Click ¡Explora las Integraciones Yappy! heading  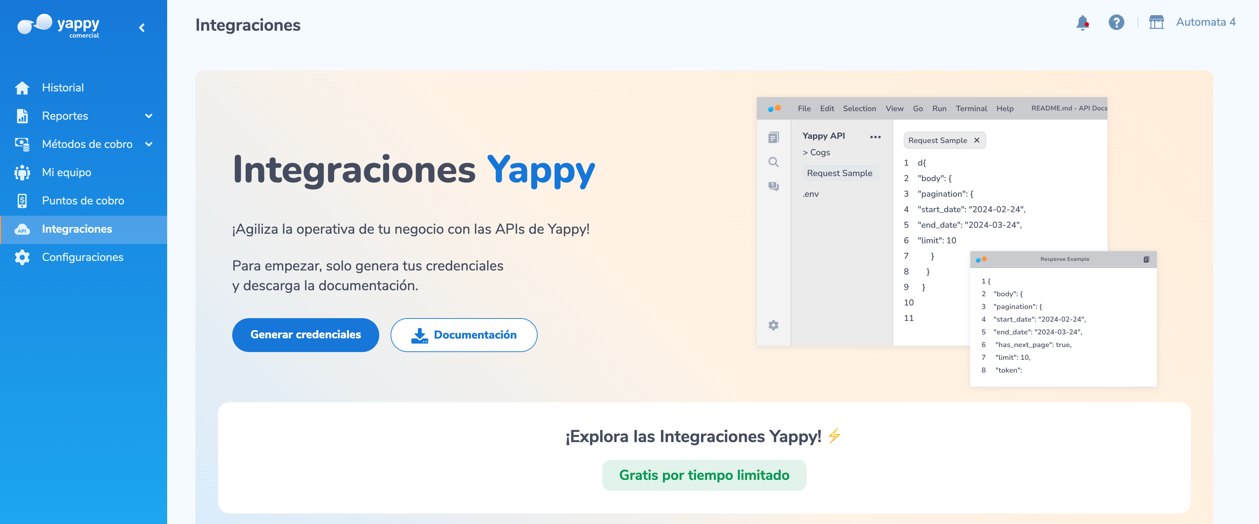[x=704, y=436]
